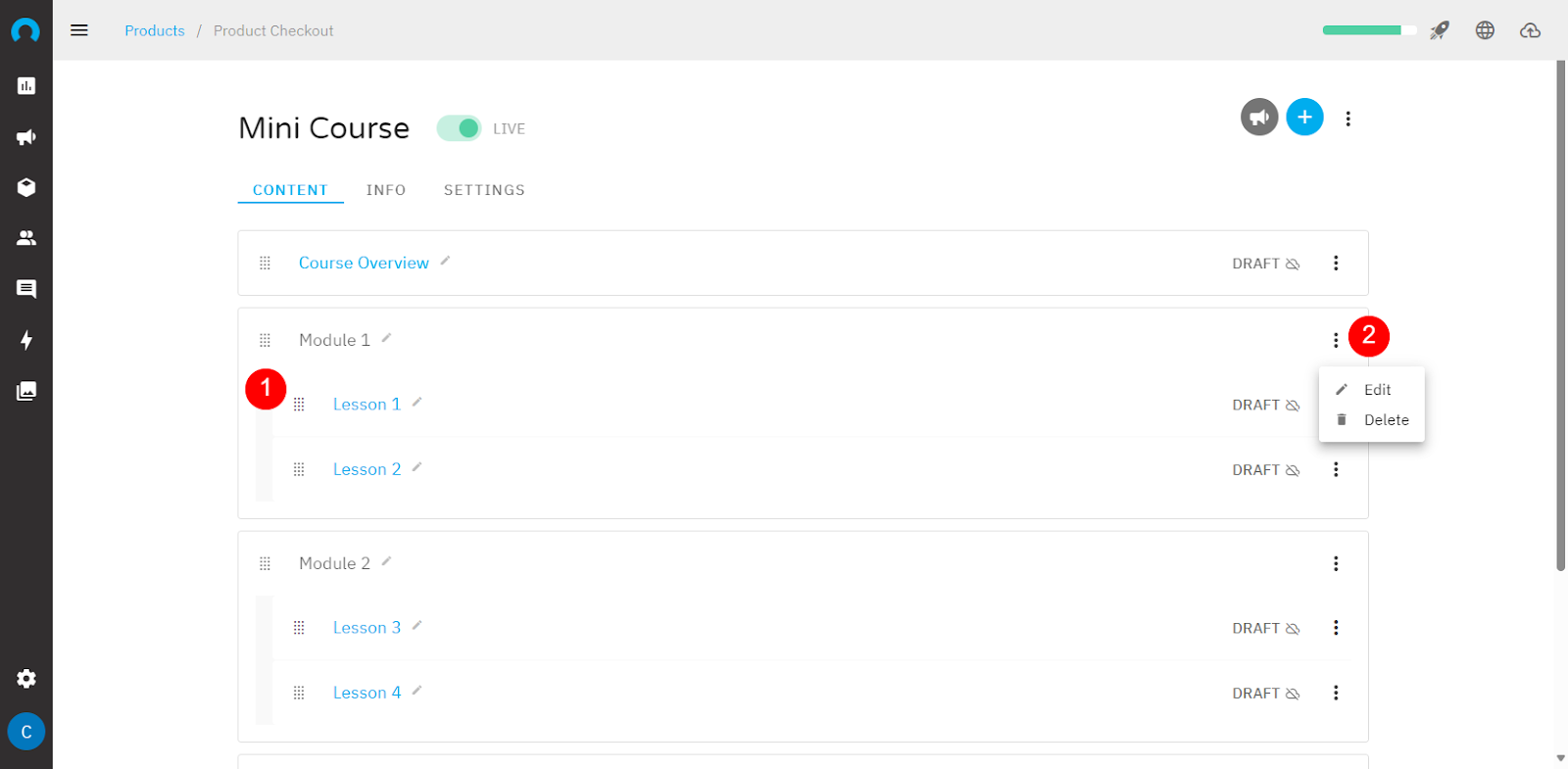Open Lesson 4 three-dot menu

1336,693
